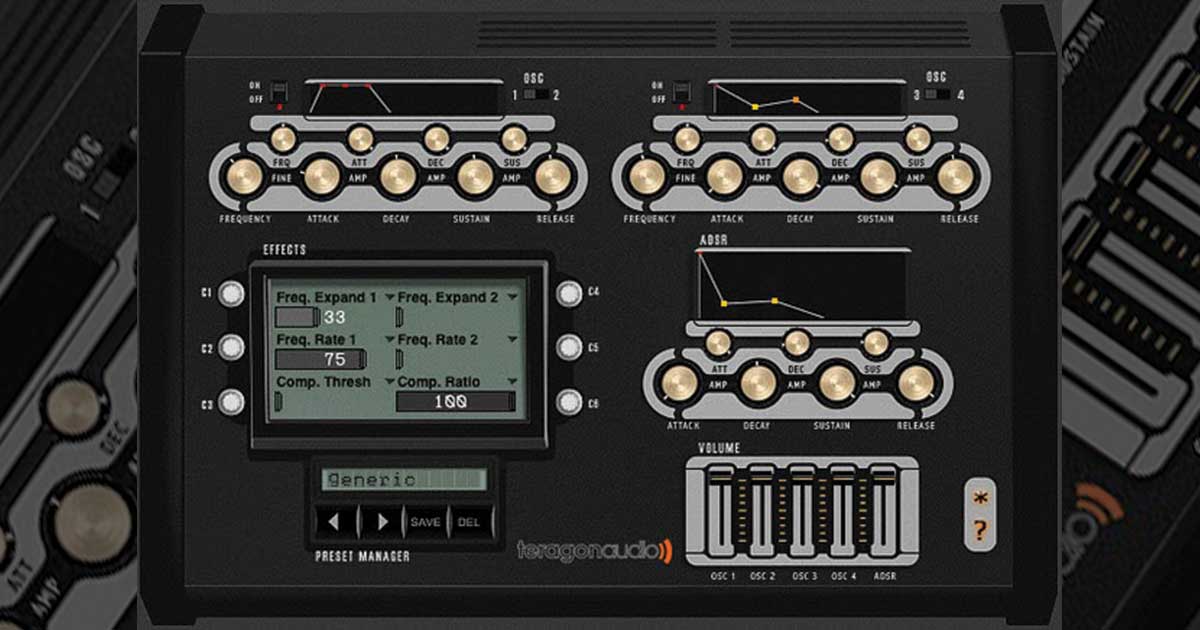Click the Comp. Ratio slider showing 100
This screenshot has height=630, width=1200.
tap(456, 402)
